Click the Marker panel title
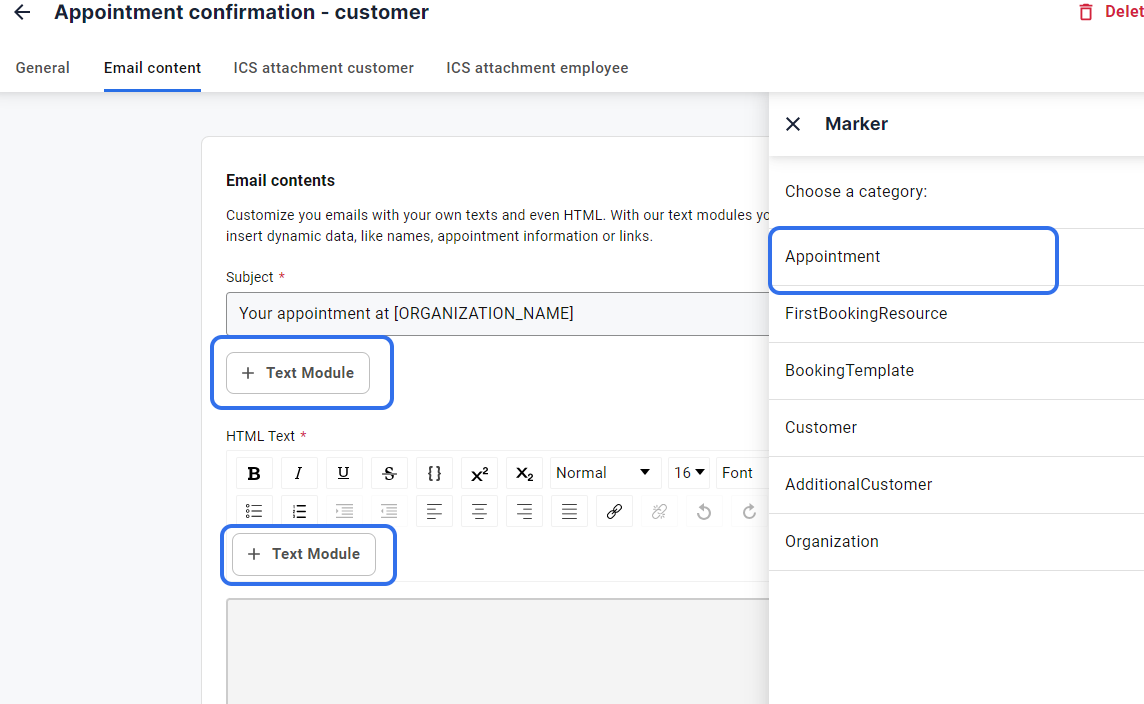 tap(856, 124)
